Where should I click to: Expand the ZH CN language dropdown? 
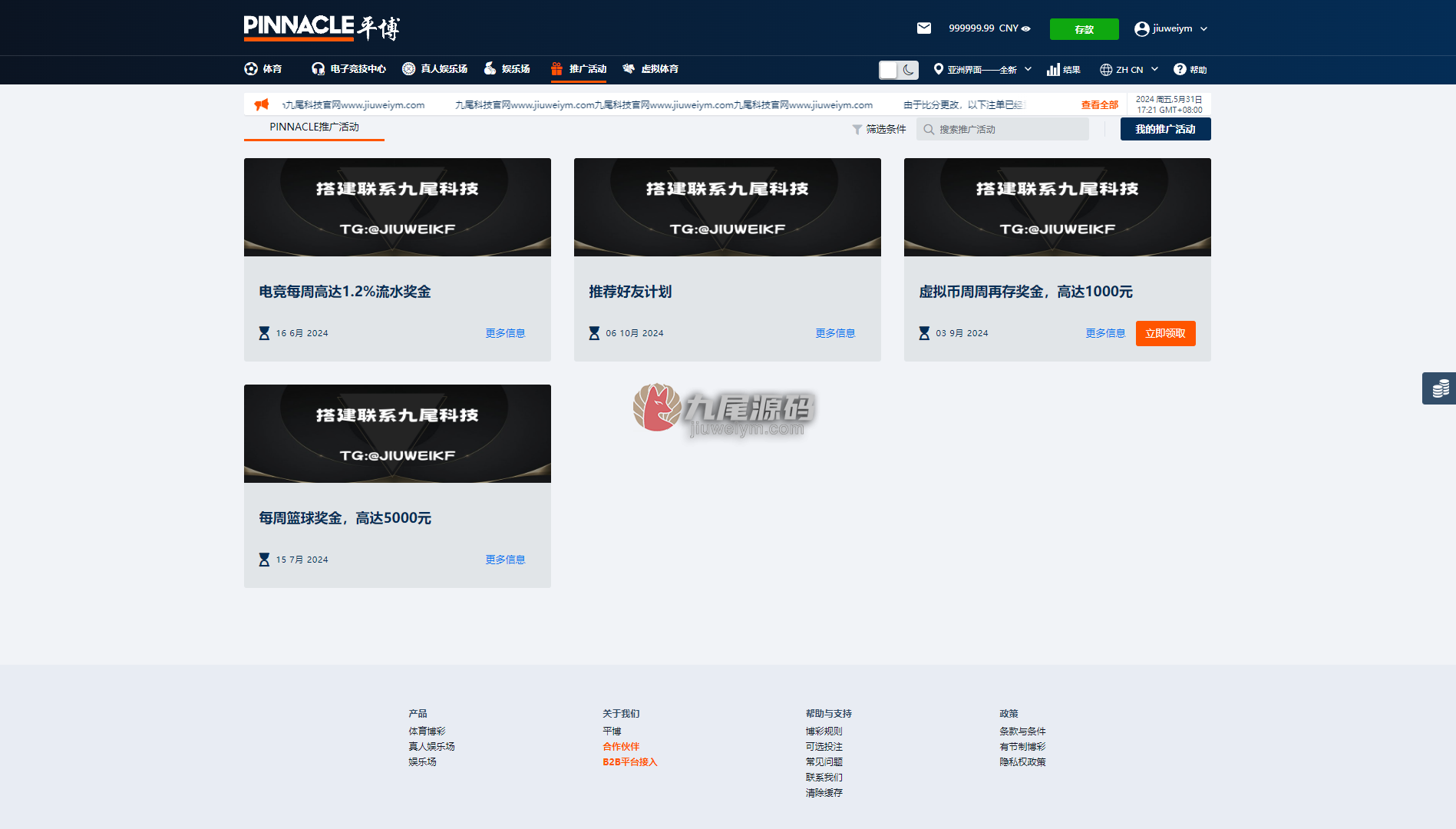coord(1129,69)
